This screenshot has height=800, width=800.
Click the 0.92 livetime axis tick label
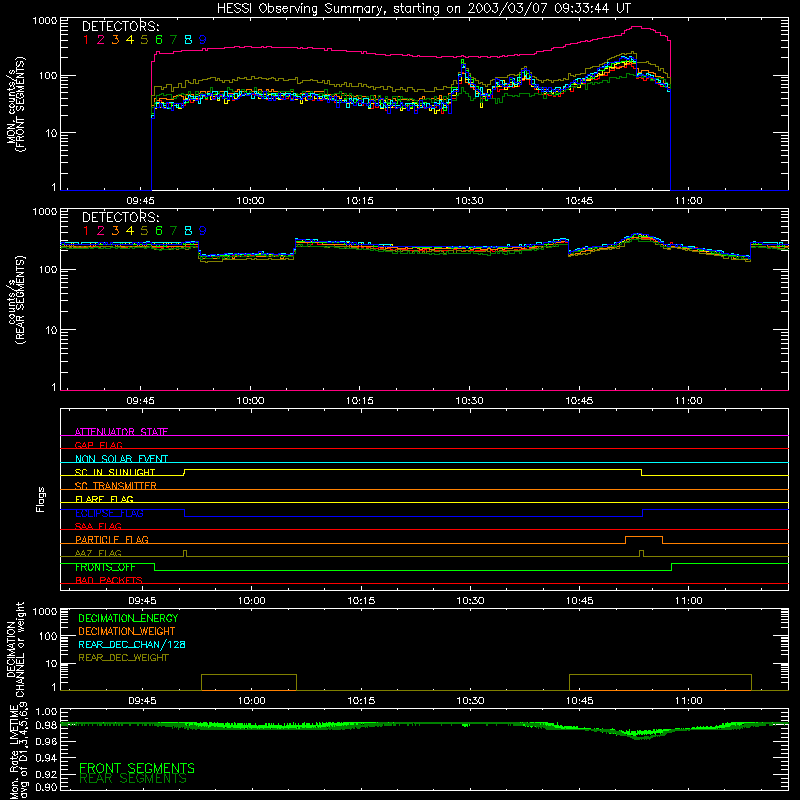(x=46, y=774)
